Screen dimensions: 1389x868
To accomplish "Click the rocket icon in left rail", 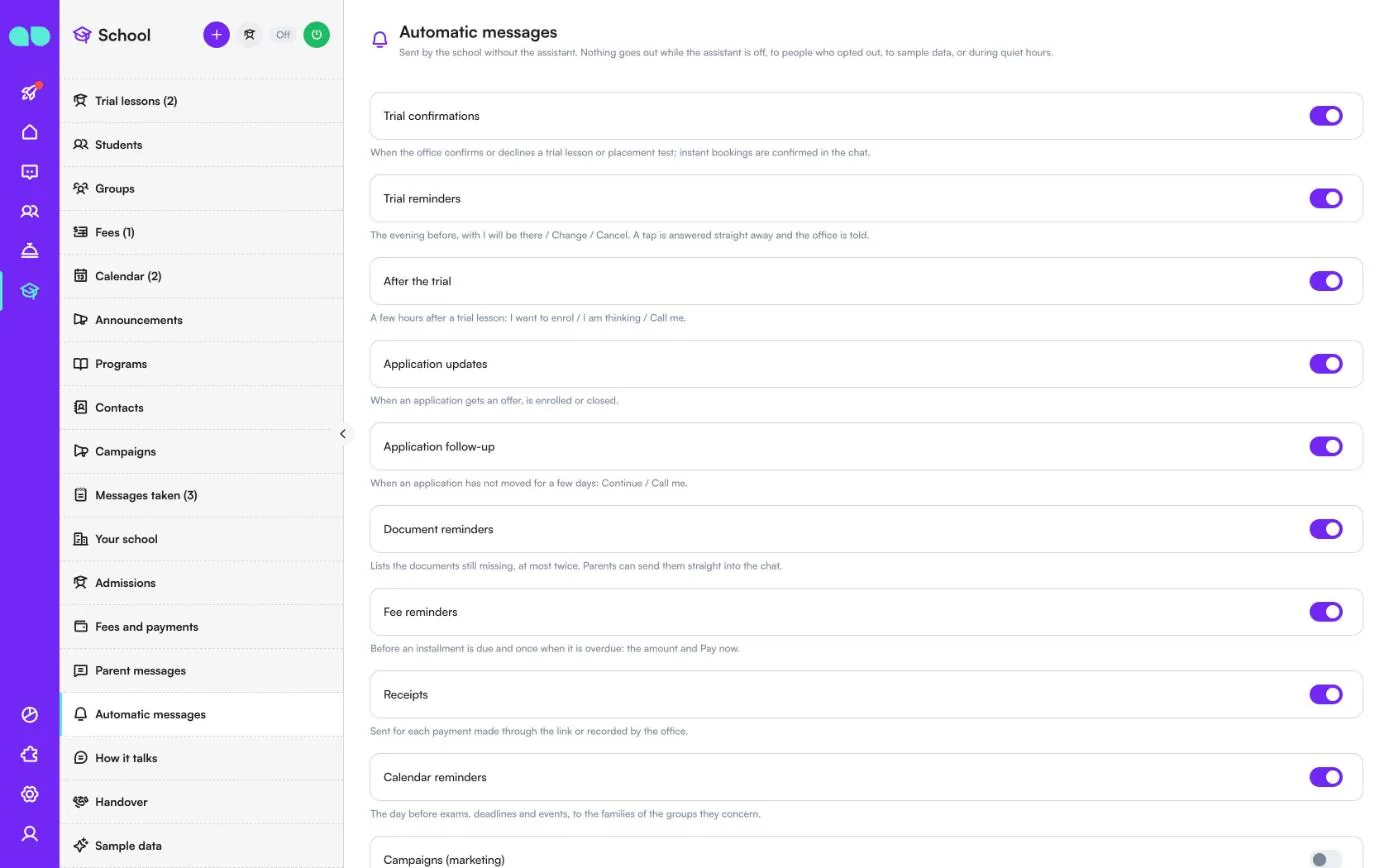I will point(30,92).
